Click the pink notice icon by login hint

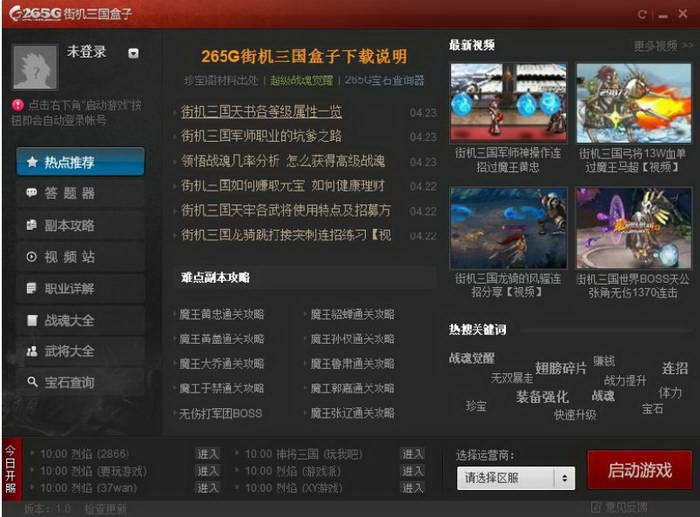point(18,105)
